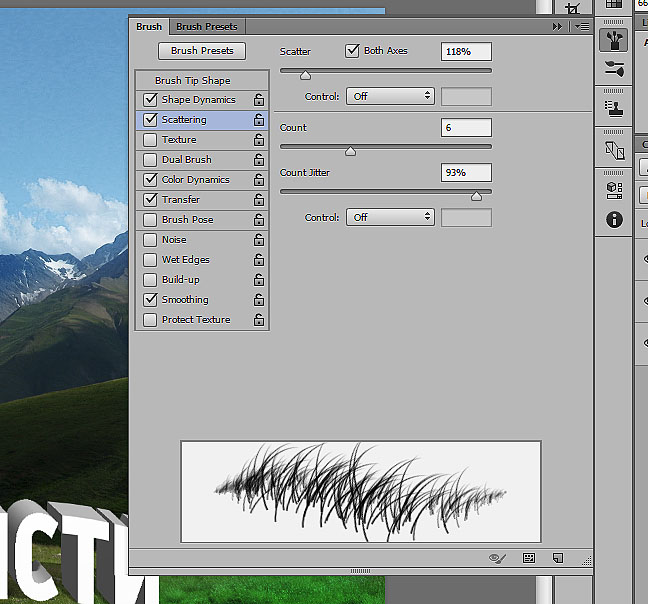Image resolution: width=648 pixels, height=604 pixels.
Task: Open the Brush panel icon in dock
Action: coord(614,40)
